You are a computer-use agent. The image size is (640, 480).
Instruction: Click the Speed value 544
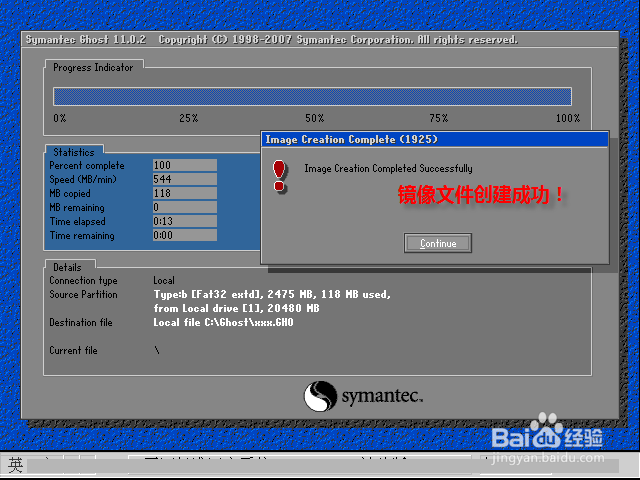coord(184,179)
